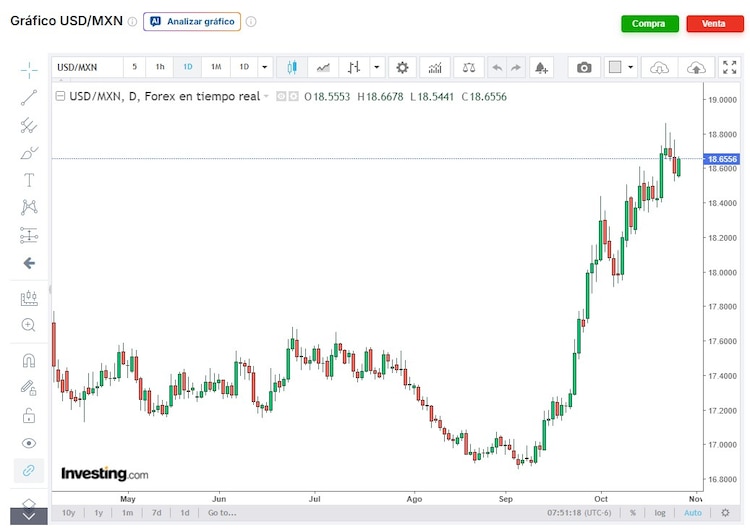Screen dimensions: 750x530
Task: Edit the USD/MXN symbol field
Action: tap(88, 67)
